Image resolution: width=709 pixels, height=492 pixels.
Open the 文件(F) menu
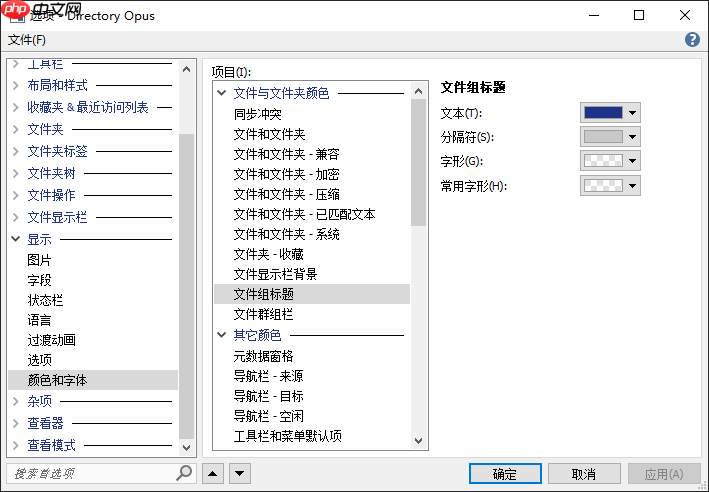tap(27, 40)
